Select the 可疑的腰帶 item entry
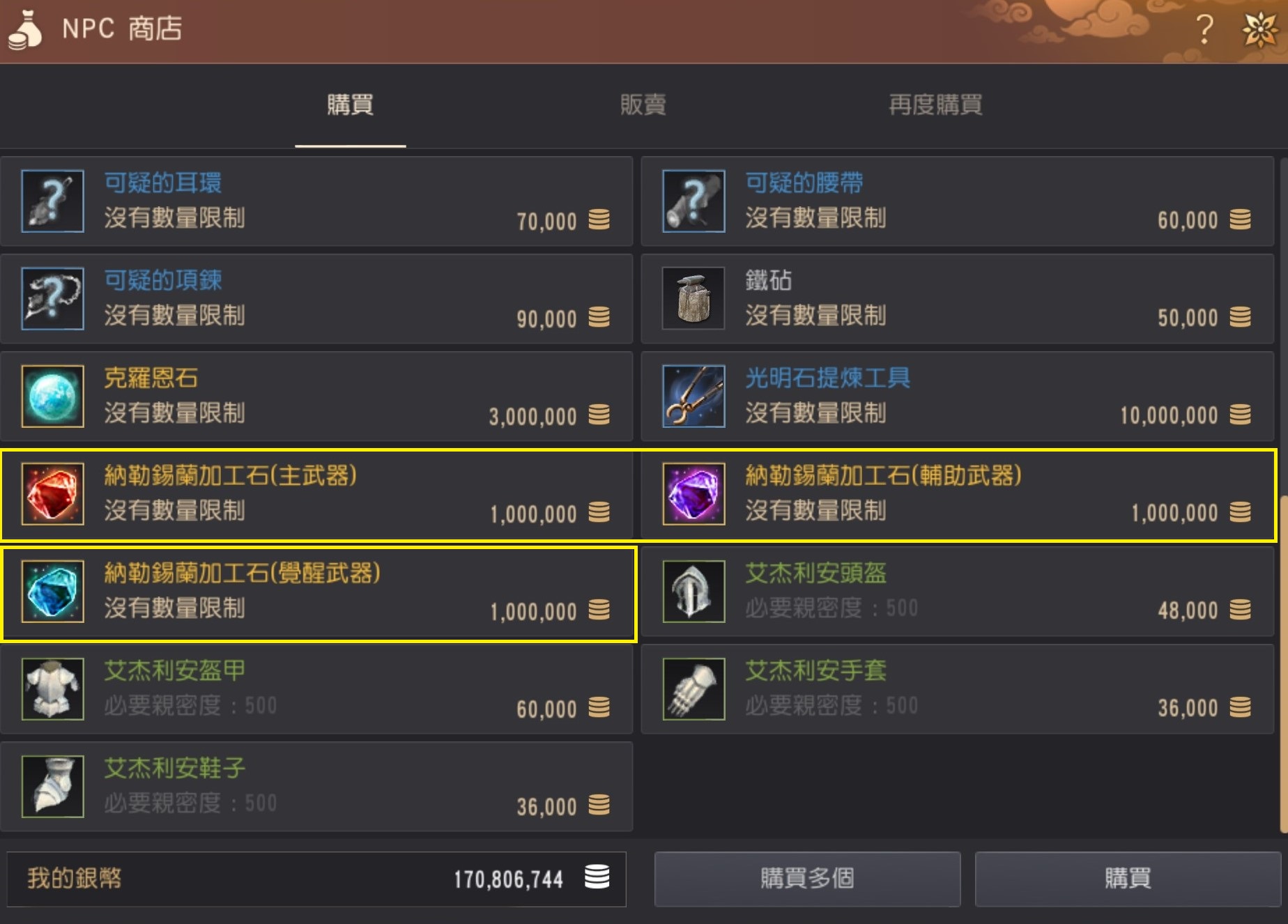Viewport: 1288px width, 924px height. coord(958,201)
